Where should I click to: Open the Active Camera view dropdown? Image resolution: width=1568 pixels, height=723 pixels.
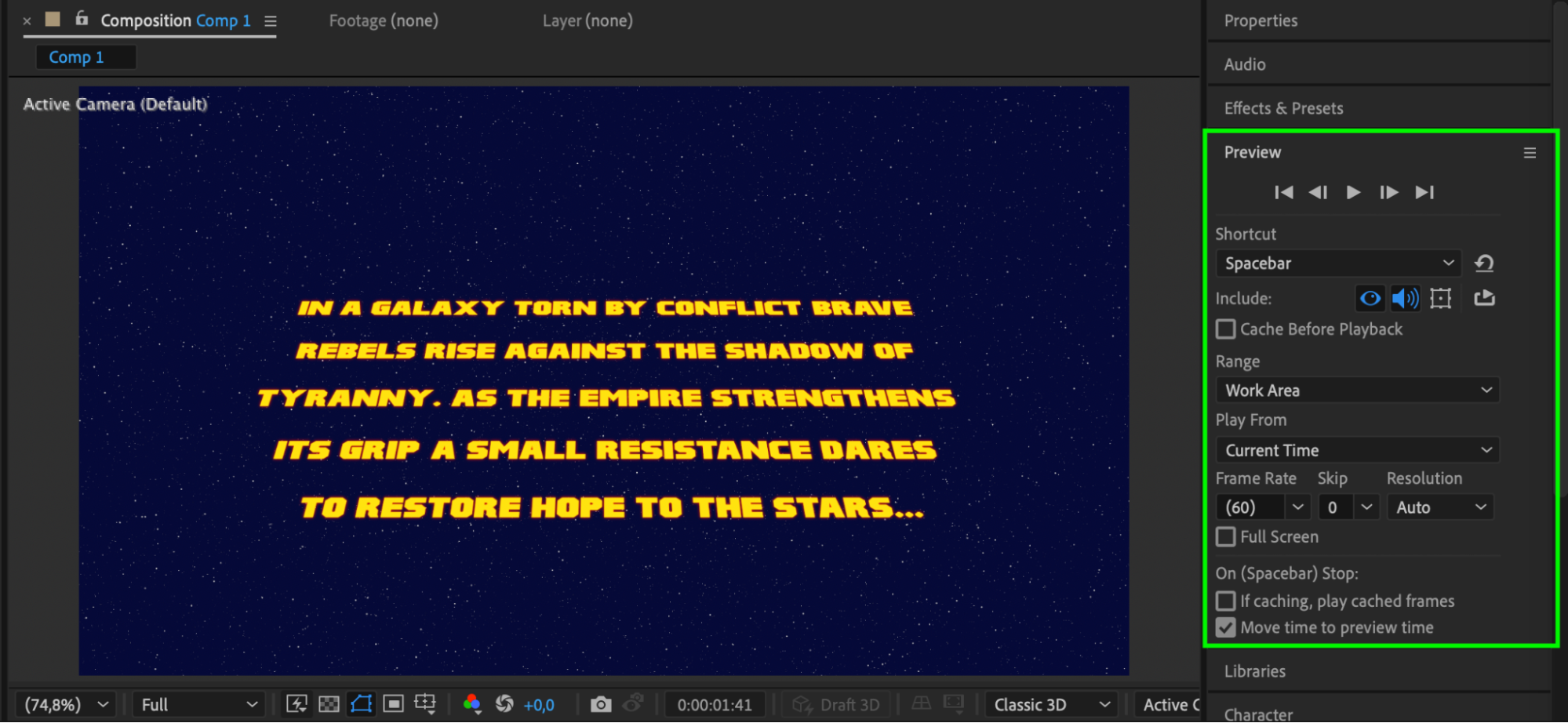pyautogui.click(x=1168, y=705)
